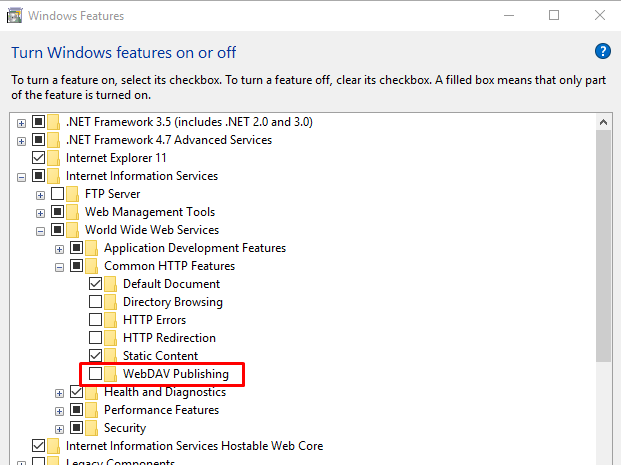Viewport: 621px width, 465px height.
Task: Click folder icon beside Internet Information Services Hostable Web Core
Action: pyautogui.click(x=53, y=446)
